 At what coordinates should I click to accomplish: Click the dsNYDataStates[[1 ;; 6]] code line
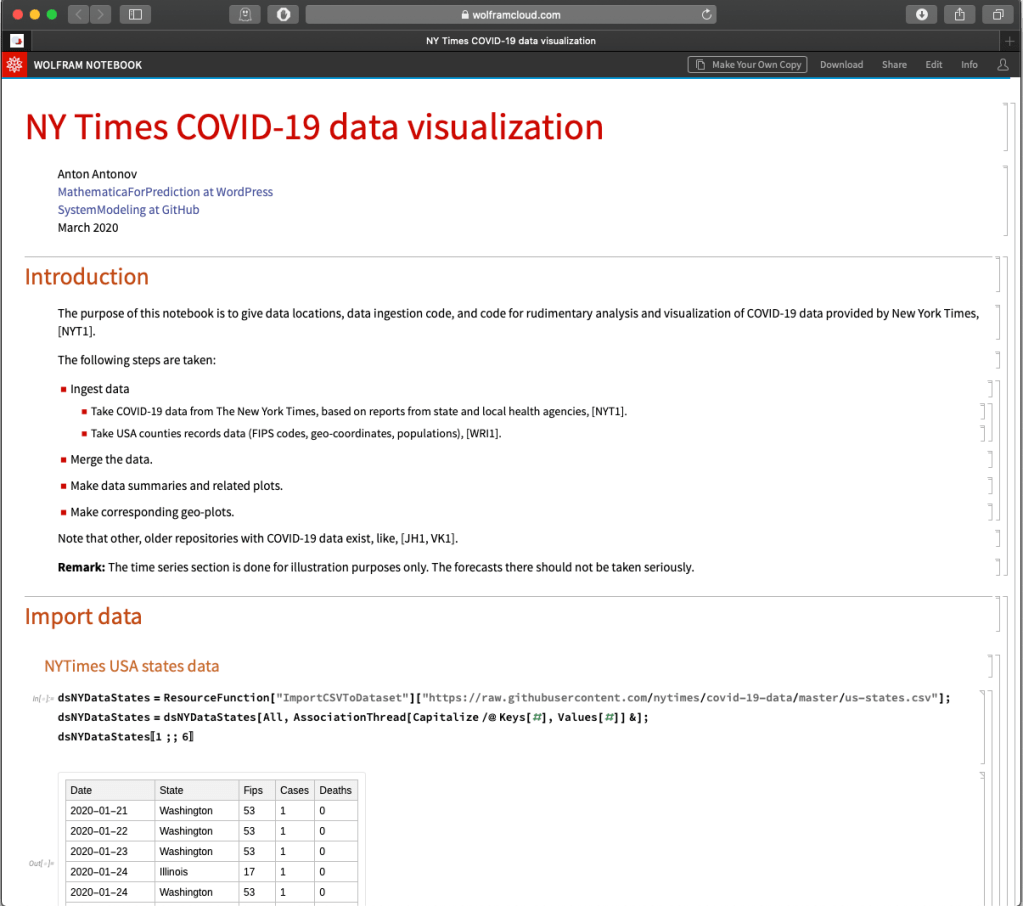pos(125,736)
